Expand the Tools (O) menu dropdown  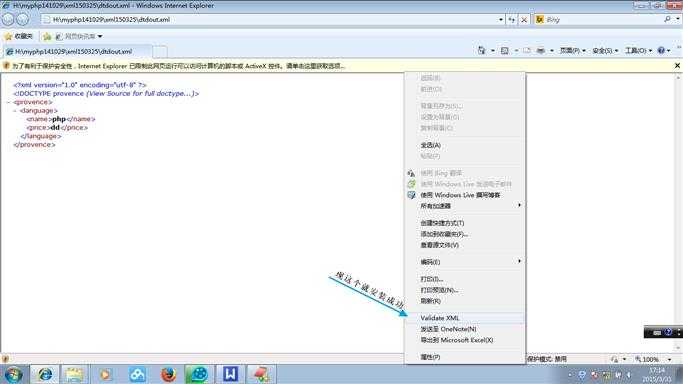point(639,51)
